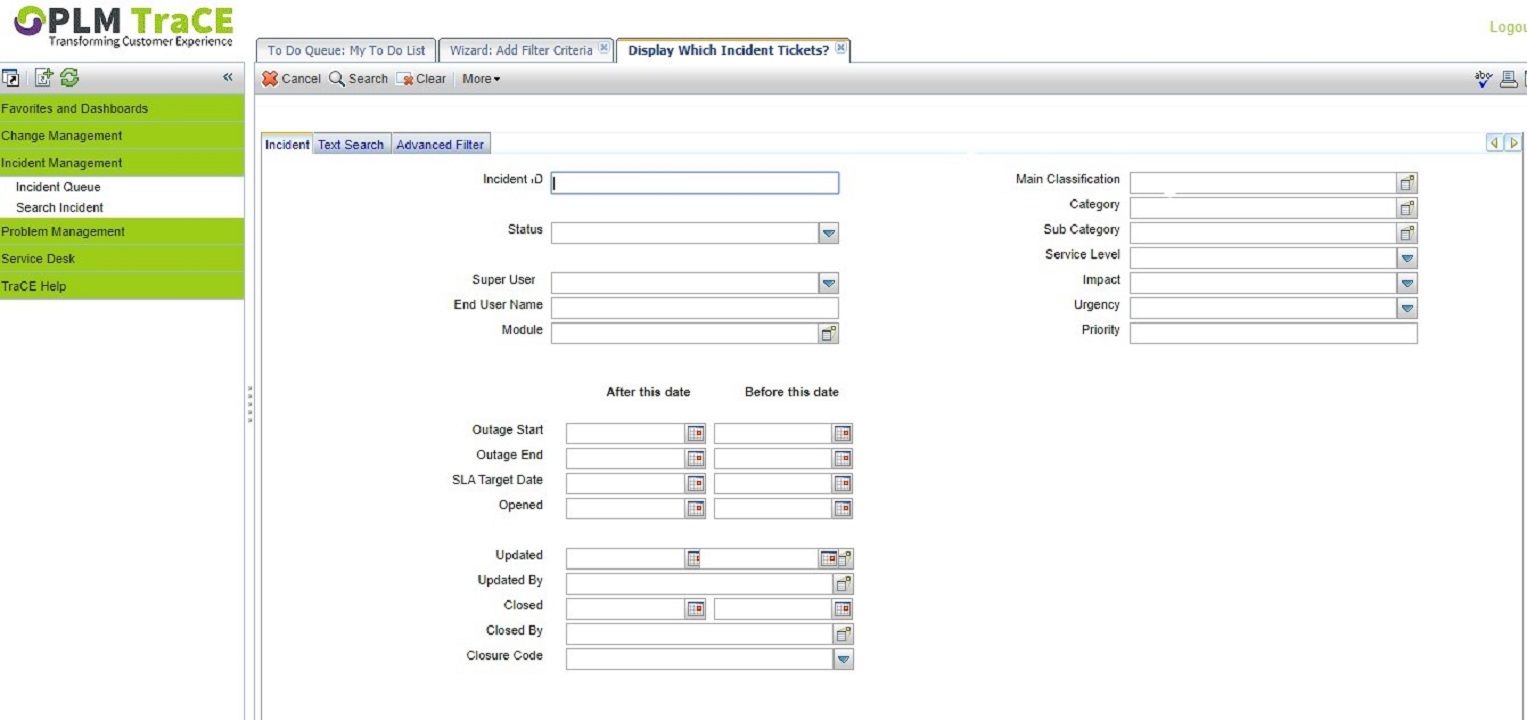The height and width of the screenshot is (720, 1527).
Task: Switch to the Text Search tab
Action: 350,145
